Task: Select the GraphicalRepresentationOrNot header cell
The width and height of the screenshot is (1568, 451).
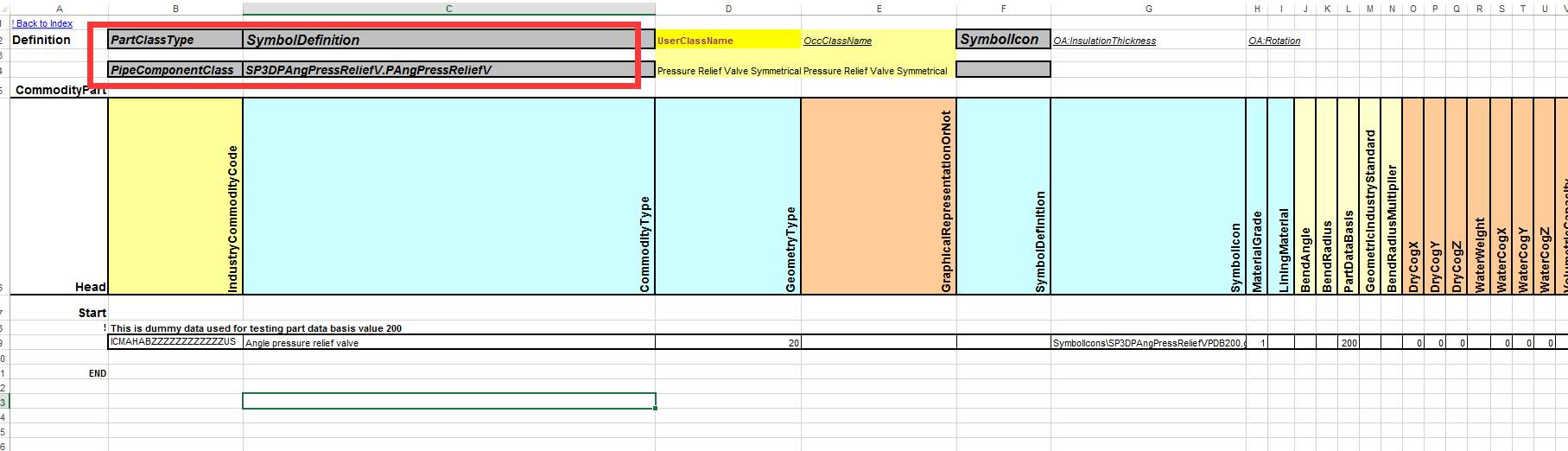Action: [x=879, y=196]
